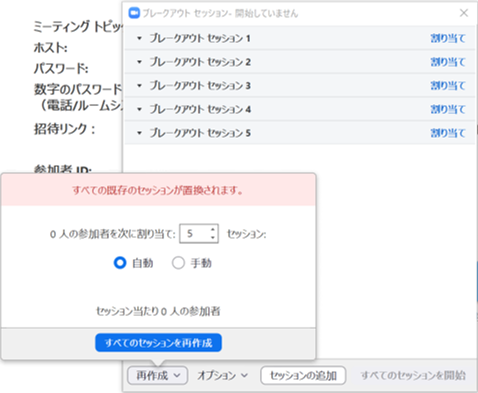
Task: Select ブレークアウト セッション 2 row label
Action: [x=200, y=62]
